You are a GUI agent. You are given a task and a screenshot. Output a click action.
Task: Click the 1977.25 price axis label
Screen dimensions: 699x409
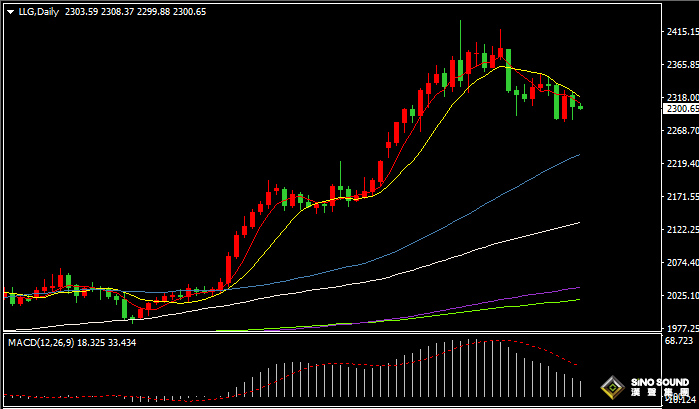[x=680, y=328]
